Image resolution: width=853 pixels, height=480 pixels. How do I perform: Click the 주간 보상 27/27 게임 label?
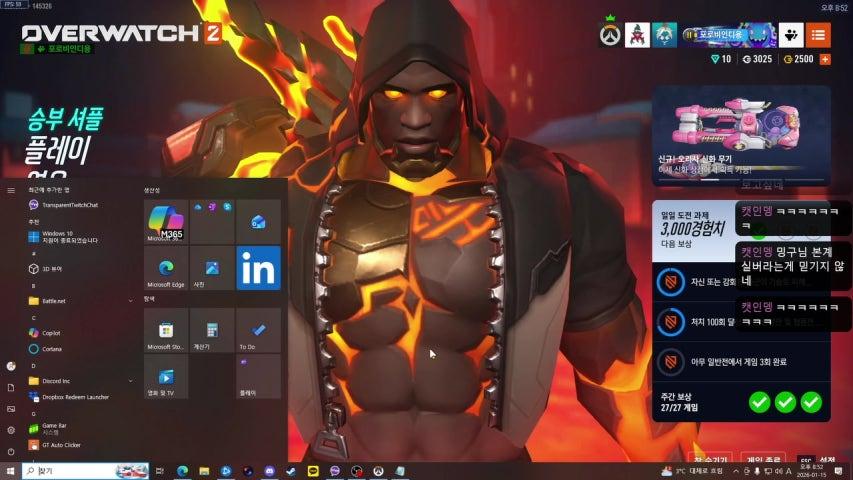click(x=679, y=402)
